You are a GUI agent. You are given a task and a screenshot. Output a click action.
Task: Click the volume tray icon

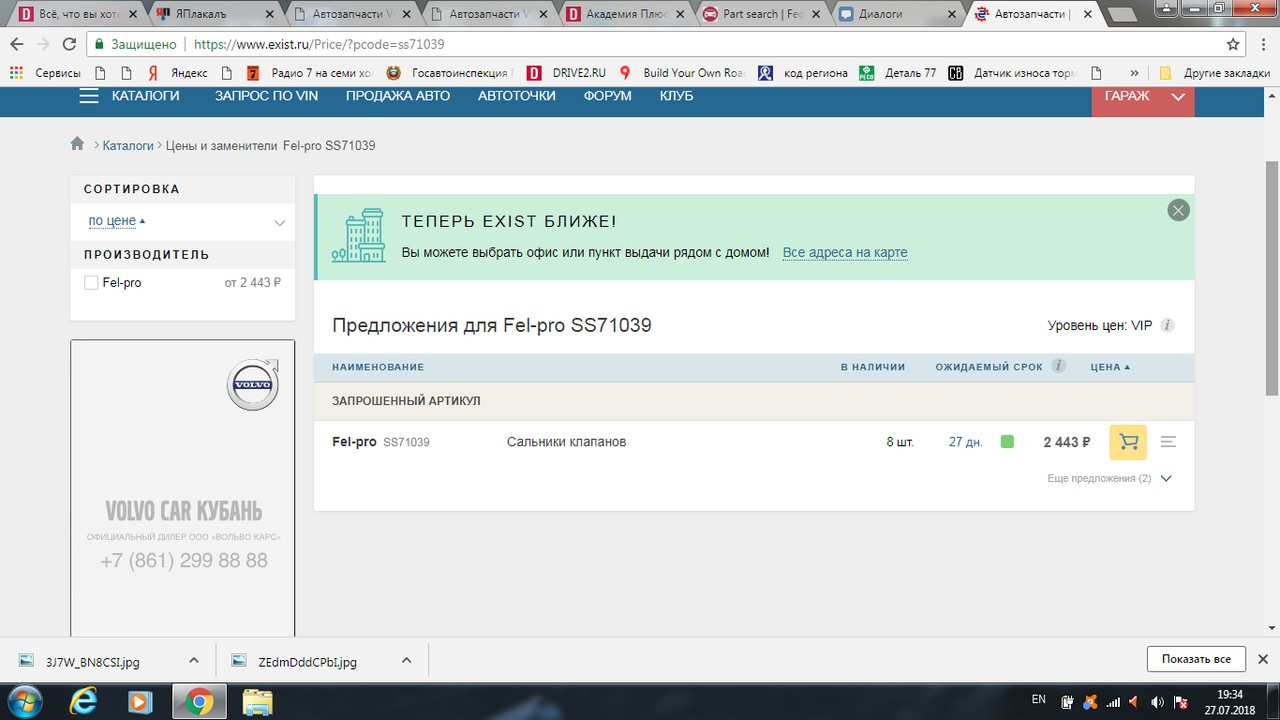[1159, 702]
